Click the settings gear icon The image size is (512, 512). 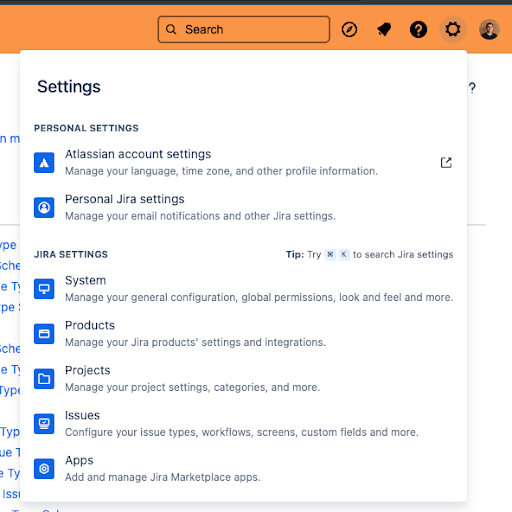click(453, 29)
